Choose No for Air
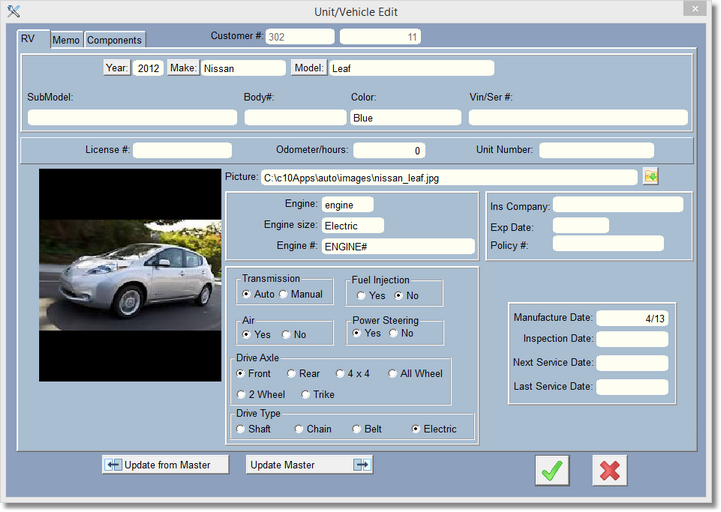Image resolution: width=721 pixels, height=512 pixels. [x=286, y=334]
